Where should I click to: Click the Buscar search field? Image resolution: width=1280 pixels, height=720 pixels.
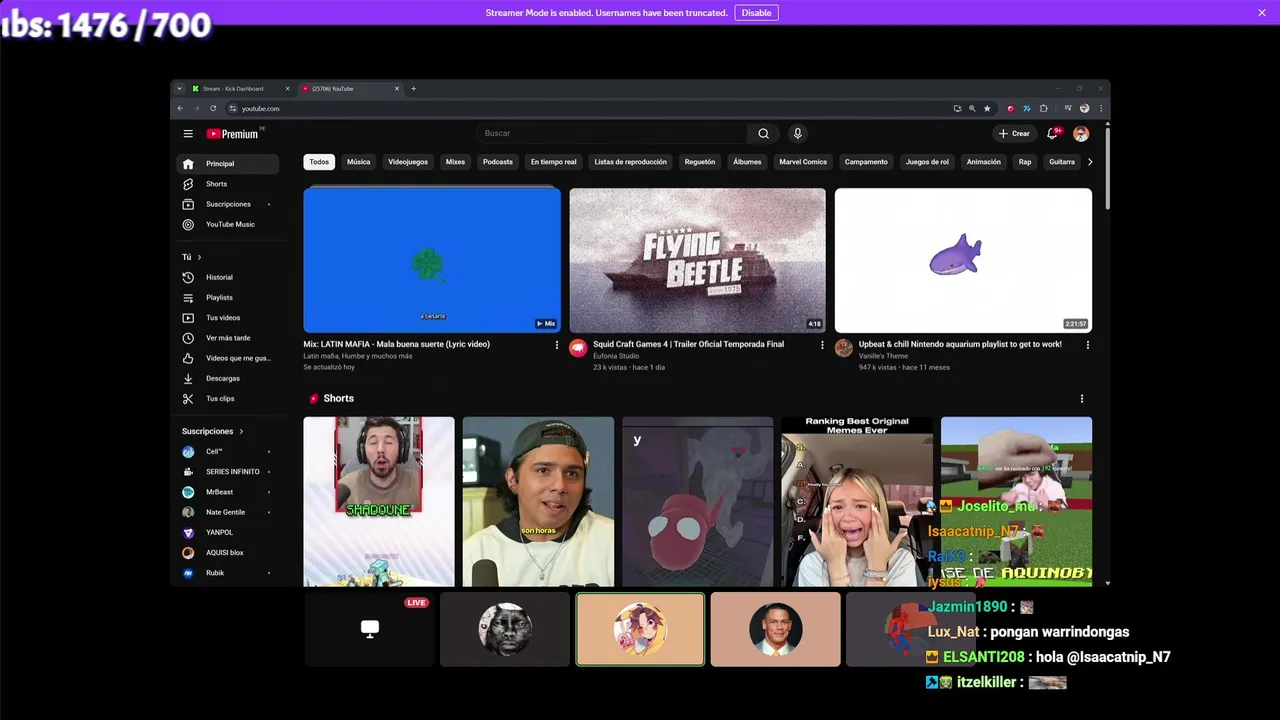pyautogui.click(x=612, y=133)
